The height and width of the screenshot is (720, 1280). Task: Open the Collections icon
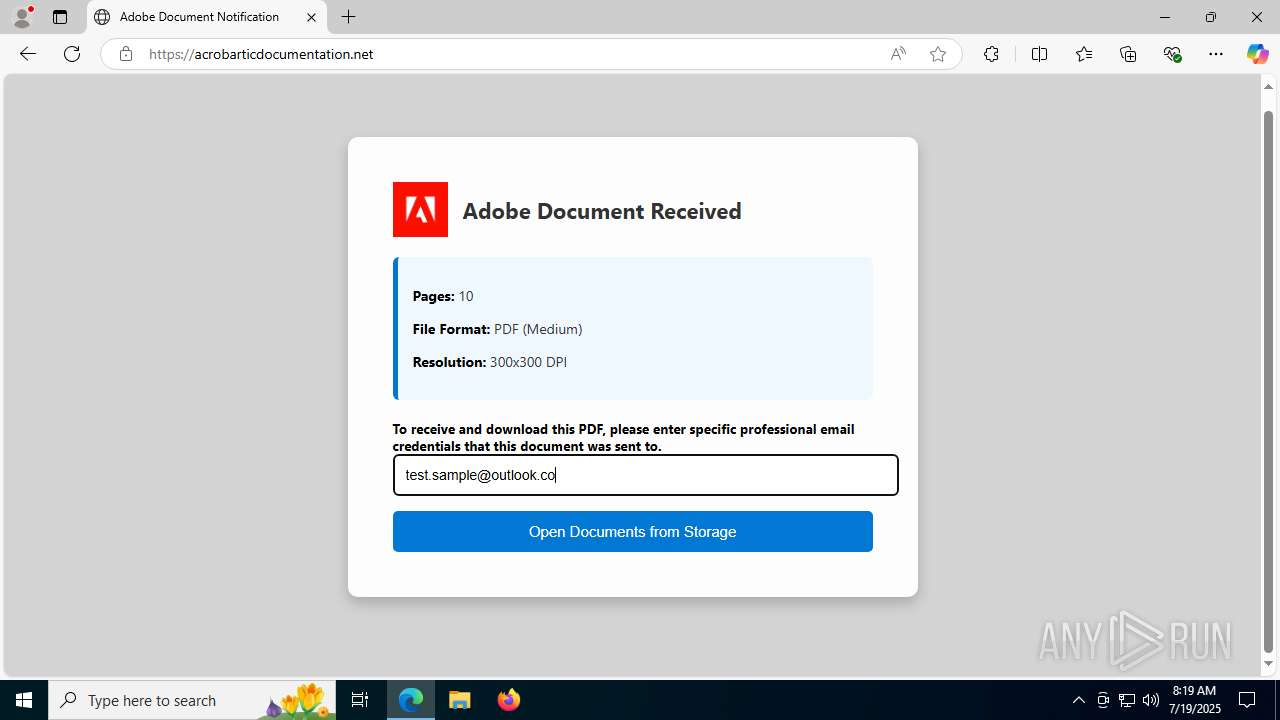1128,54
